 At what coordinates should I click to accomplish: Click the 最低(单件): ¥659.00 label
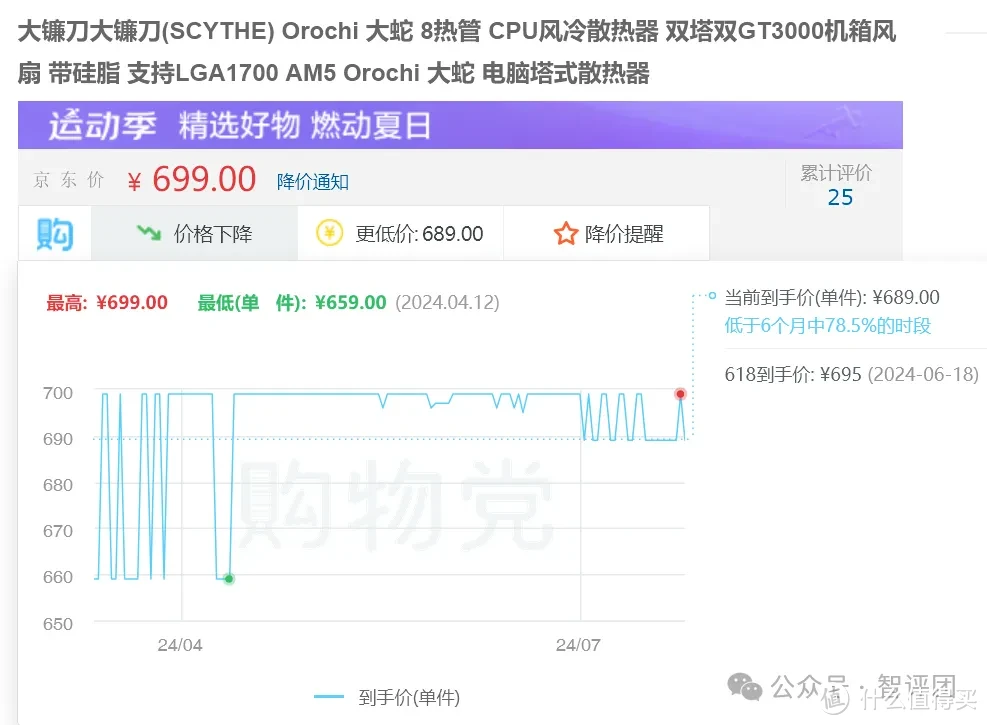tap(291, 303)
